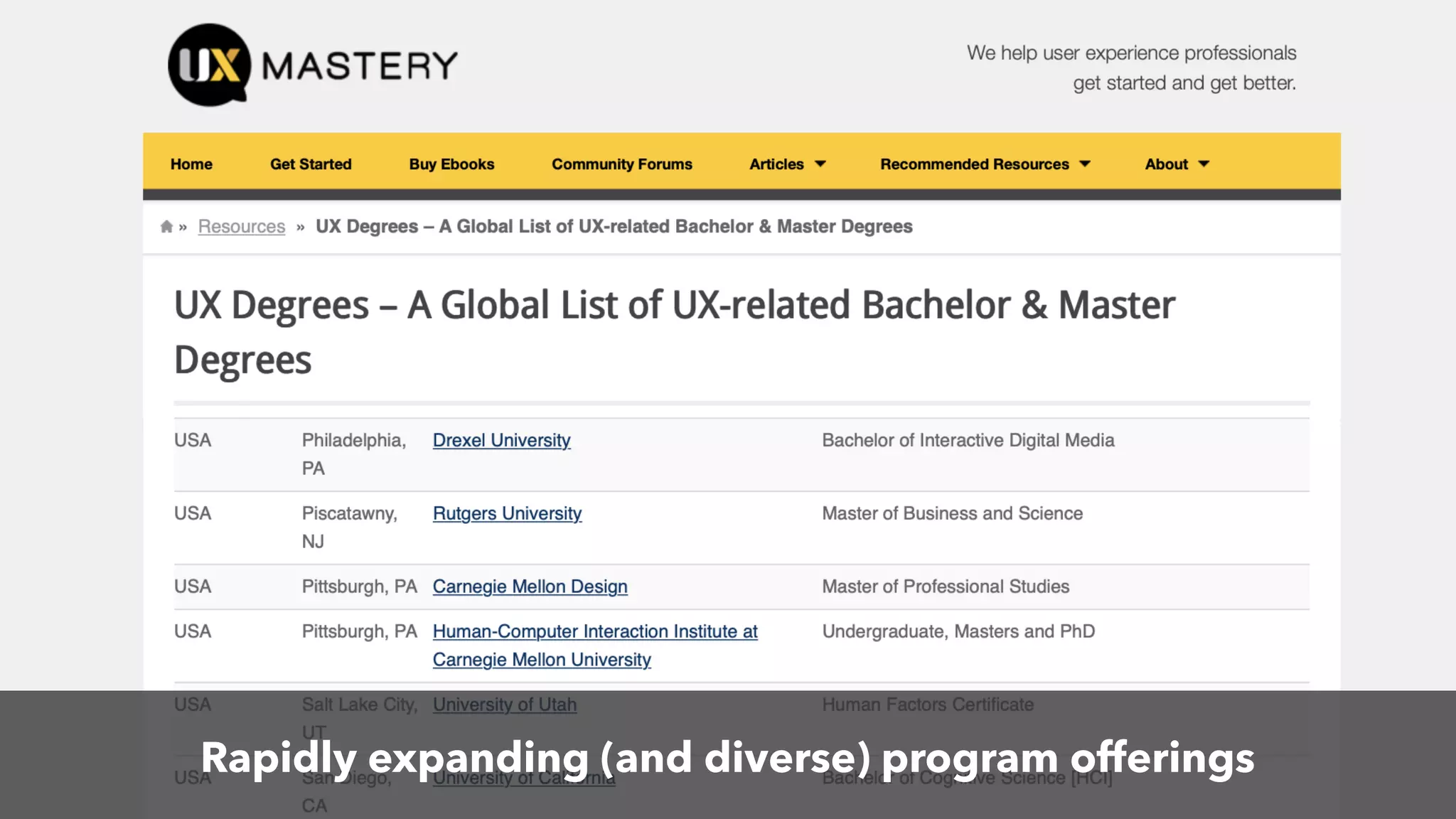Go to Get Started page

[311, 164]
